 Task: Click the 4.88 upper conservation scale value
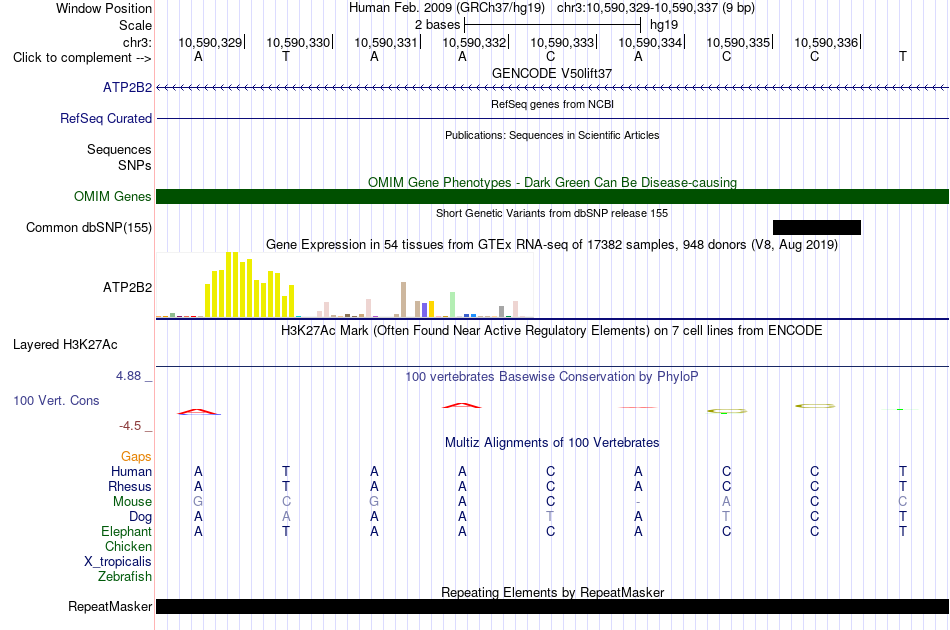pos(128,376)
